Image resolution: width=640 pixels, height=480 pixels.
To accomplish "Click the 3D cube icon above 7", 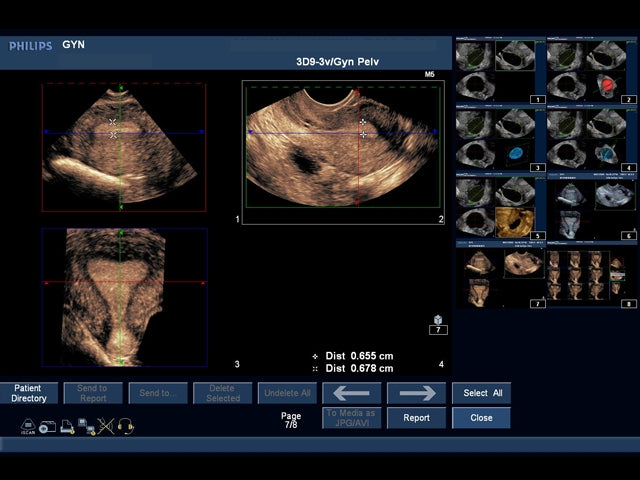I will pyautogui.click(x=438, y=320).
